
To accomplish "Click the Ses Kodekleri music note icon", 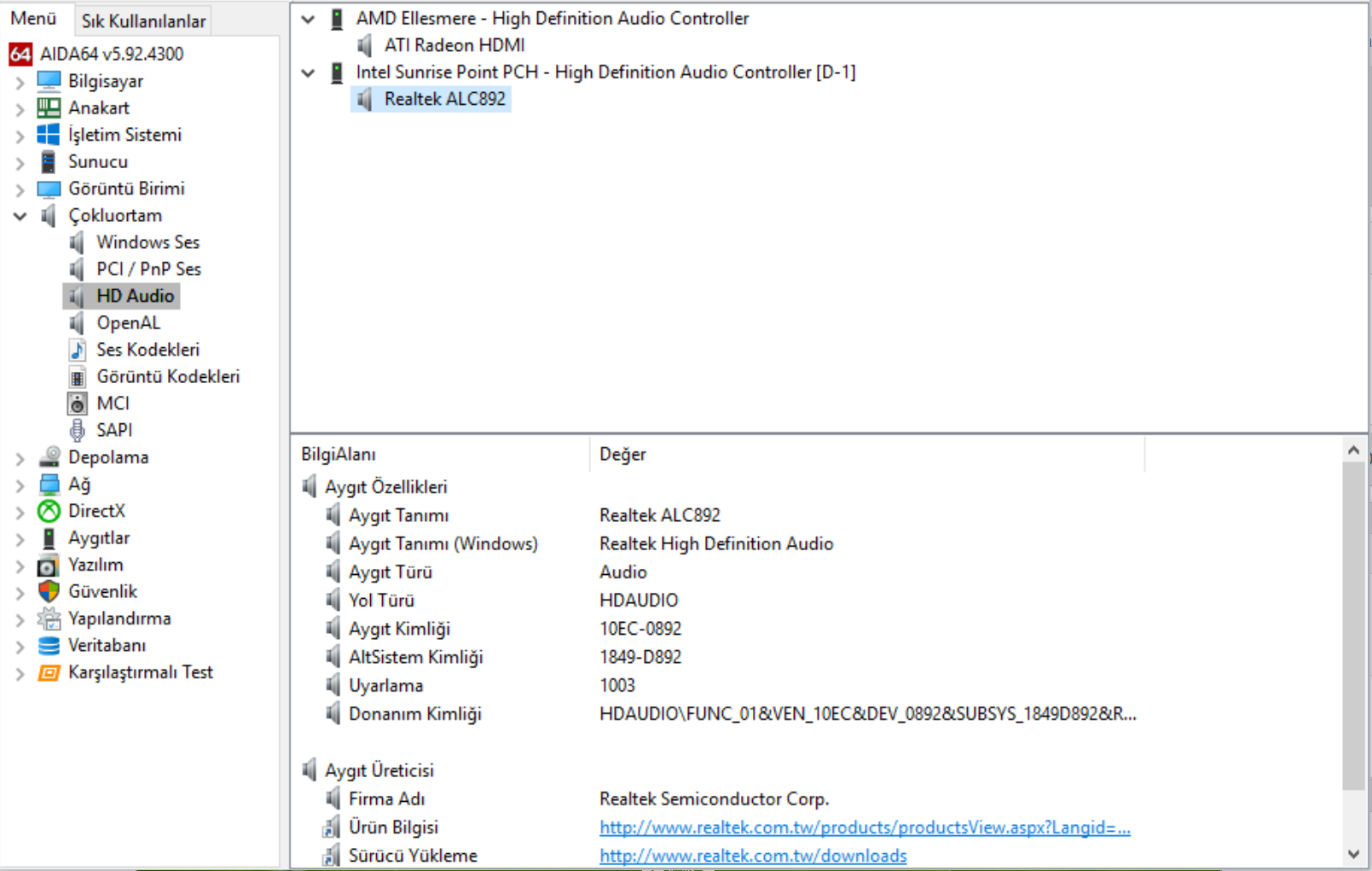I will point(78,350).
